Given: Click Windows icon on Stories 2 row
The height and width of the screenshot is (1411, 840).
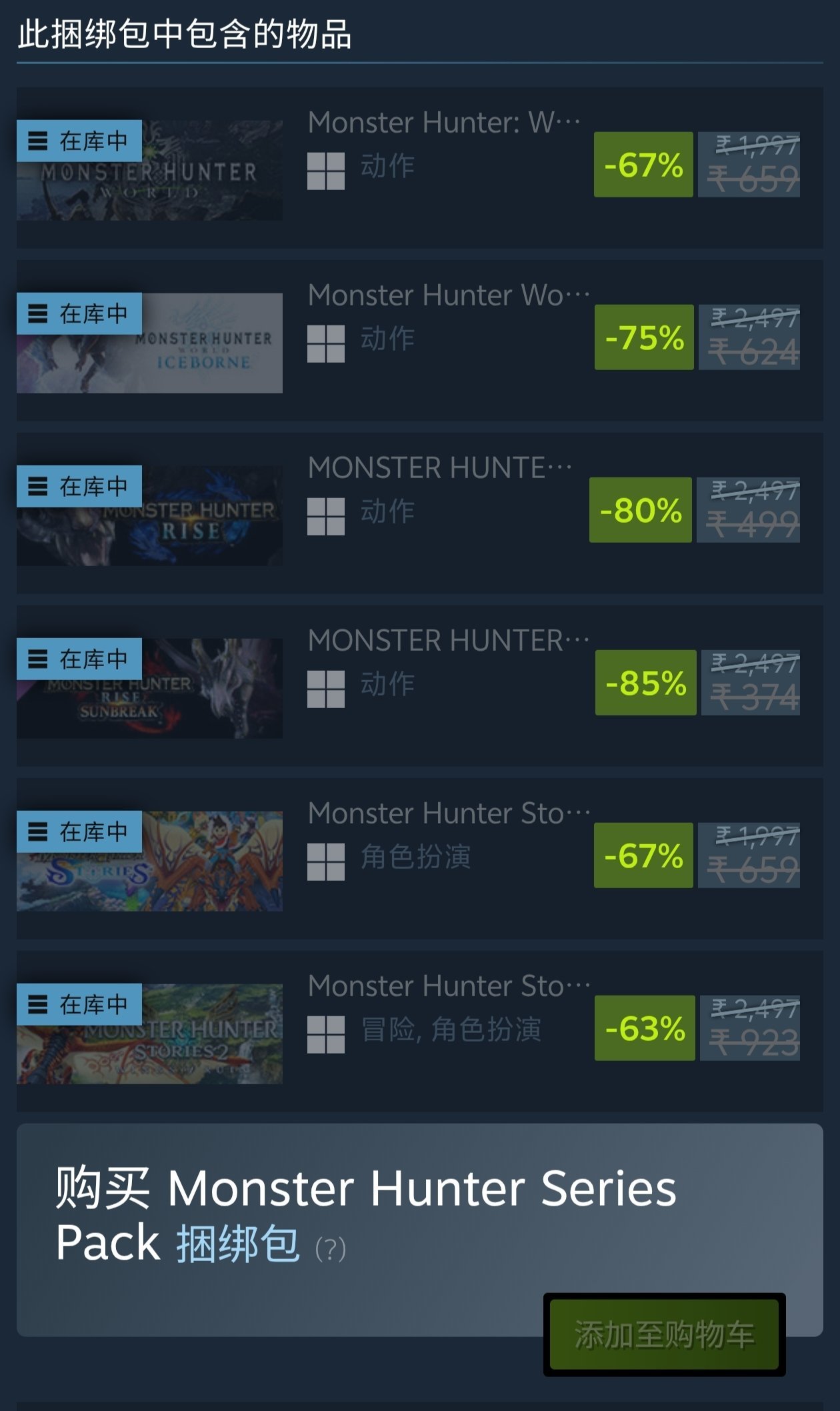Looking at the screenshot, I should (326, 1034).
